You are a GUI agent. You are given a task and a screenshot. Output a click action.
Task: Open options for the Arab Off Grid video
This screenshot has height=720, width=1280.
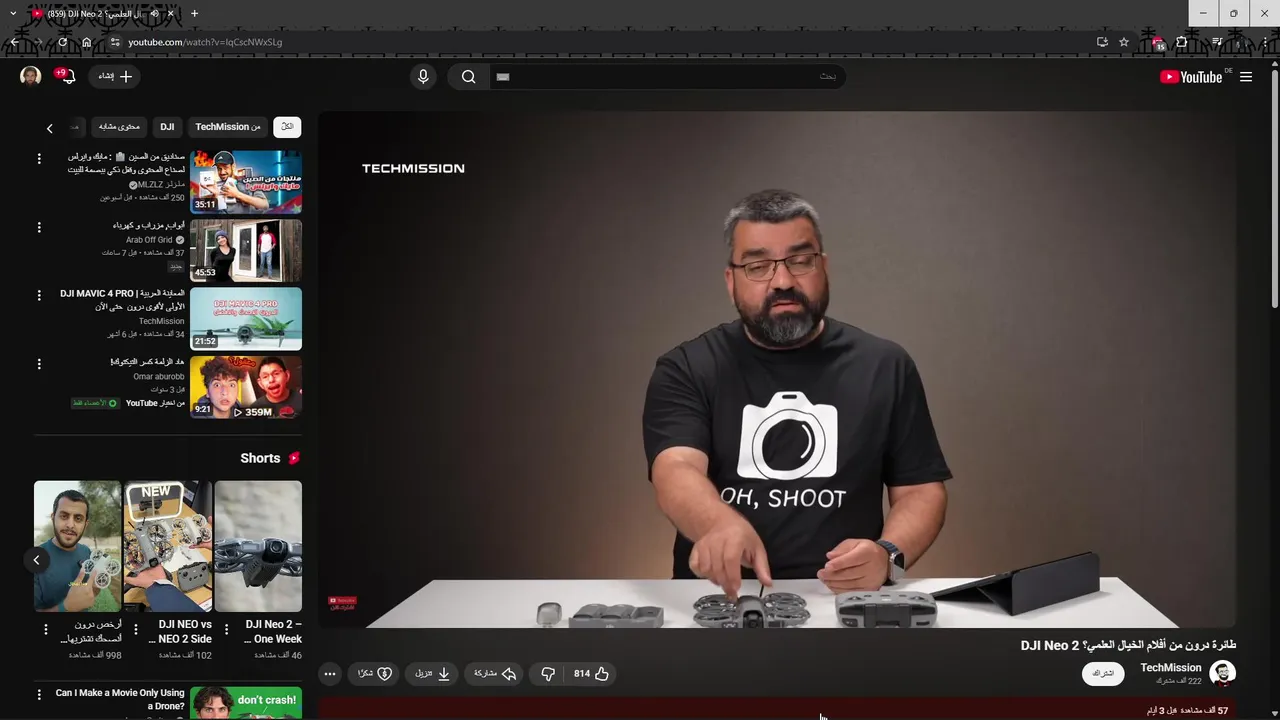(39, 228)
